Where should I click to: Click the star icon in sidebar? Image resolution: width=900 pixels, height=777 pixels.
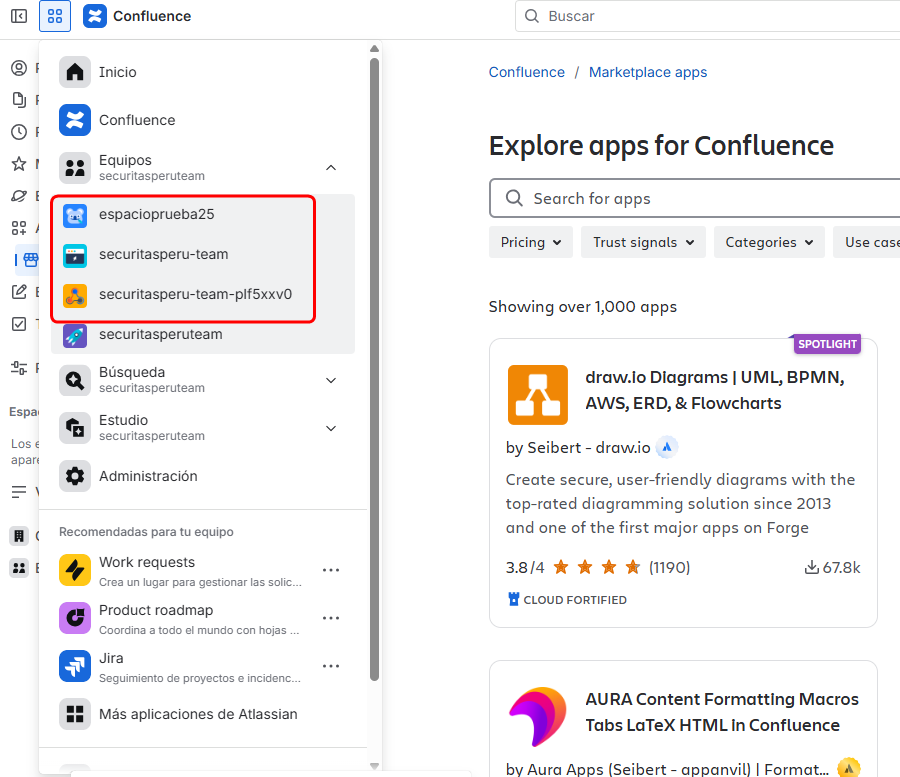[x=19, y=164]
